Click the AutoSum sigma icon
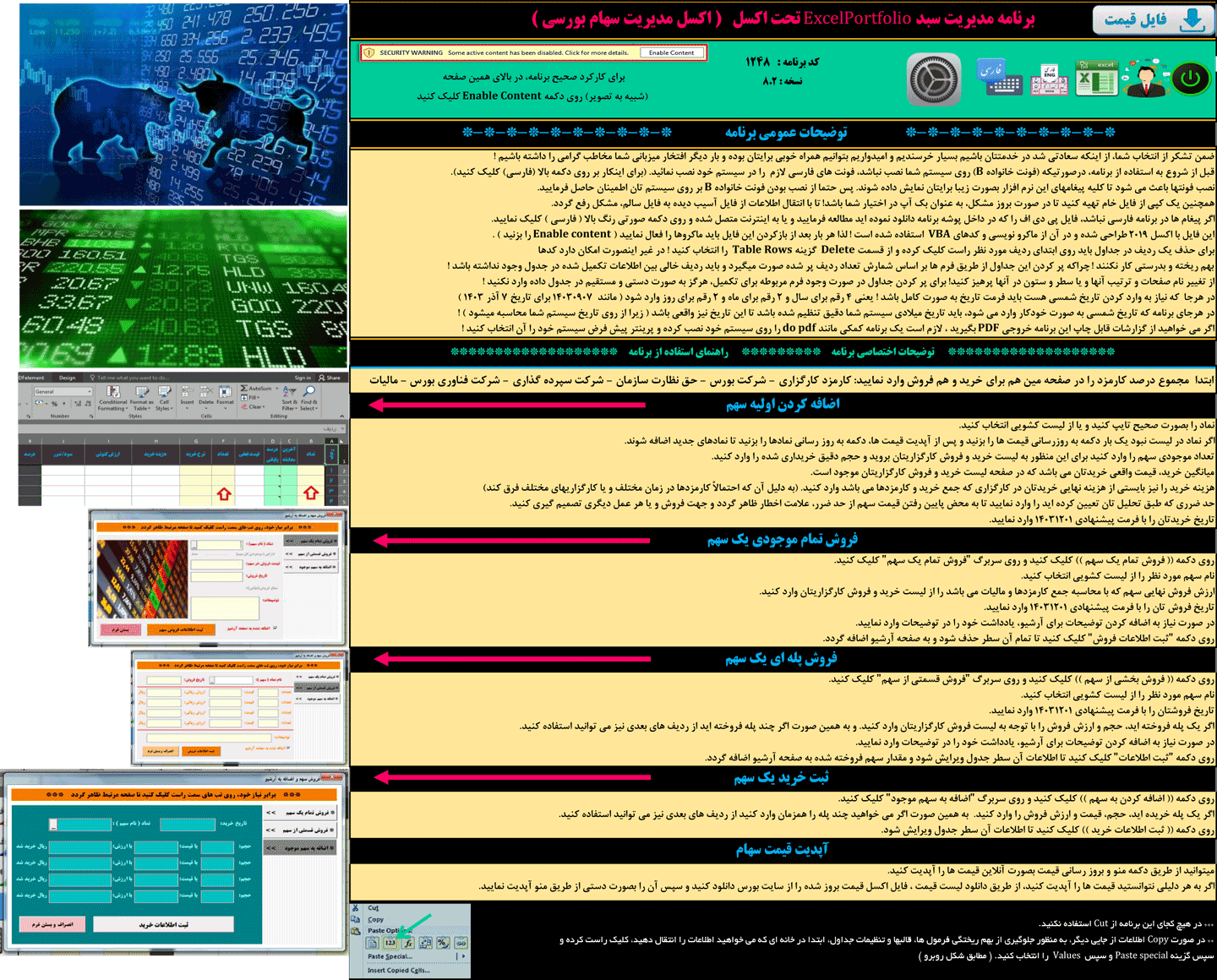Screen dimensions: 1217x980 [x=244, y=389]
